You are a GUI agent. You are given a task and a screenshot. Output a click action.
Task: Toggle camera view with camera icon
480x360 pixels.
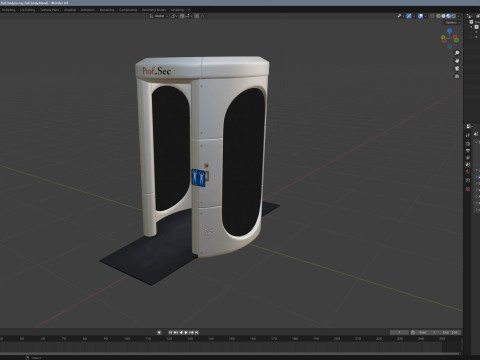click(x=457, y=68)
